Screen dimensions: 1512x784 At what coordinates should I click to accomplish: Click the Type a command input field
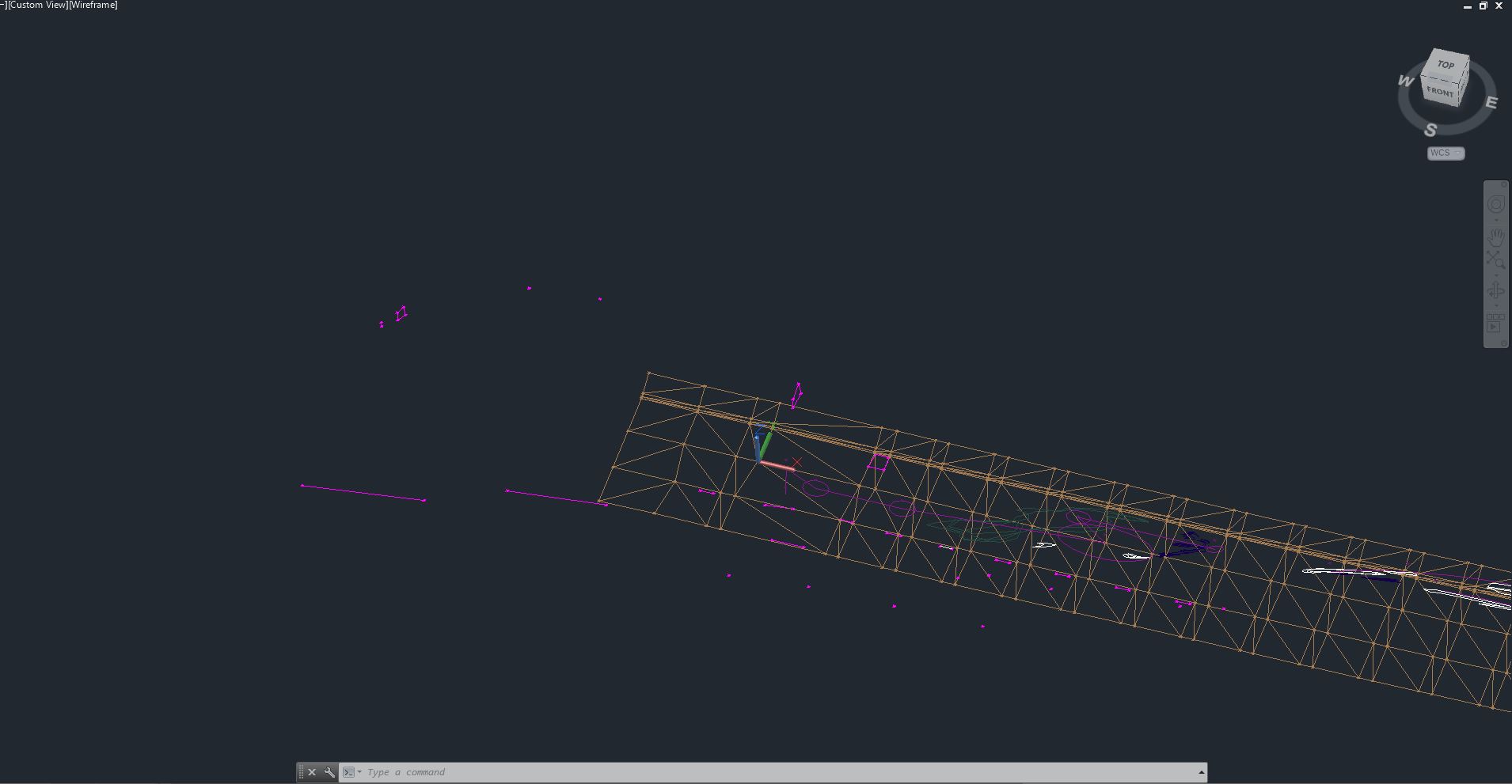pyautogui.click(x=554, y=771)
